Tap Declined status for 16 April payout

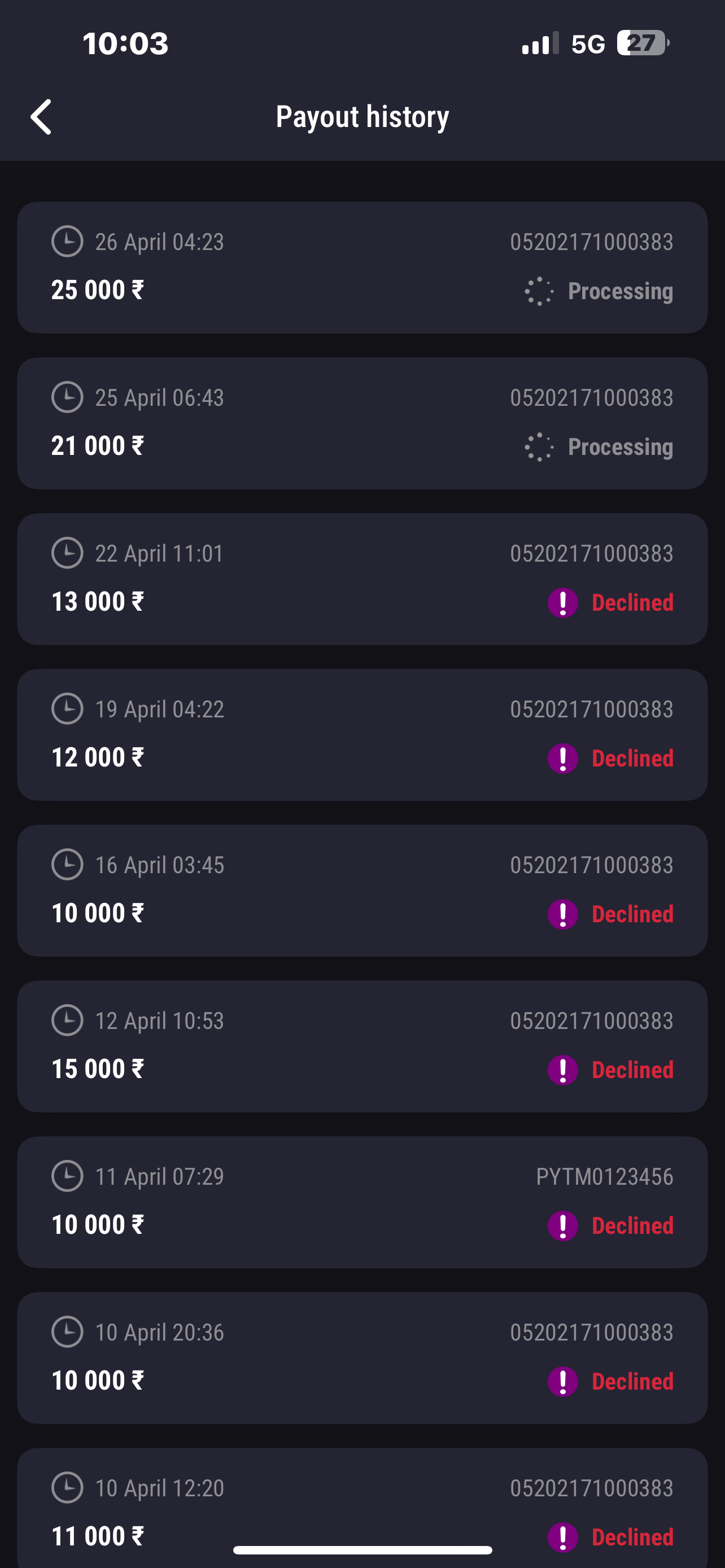pyautogui.click(x=632, y=914)
